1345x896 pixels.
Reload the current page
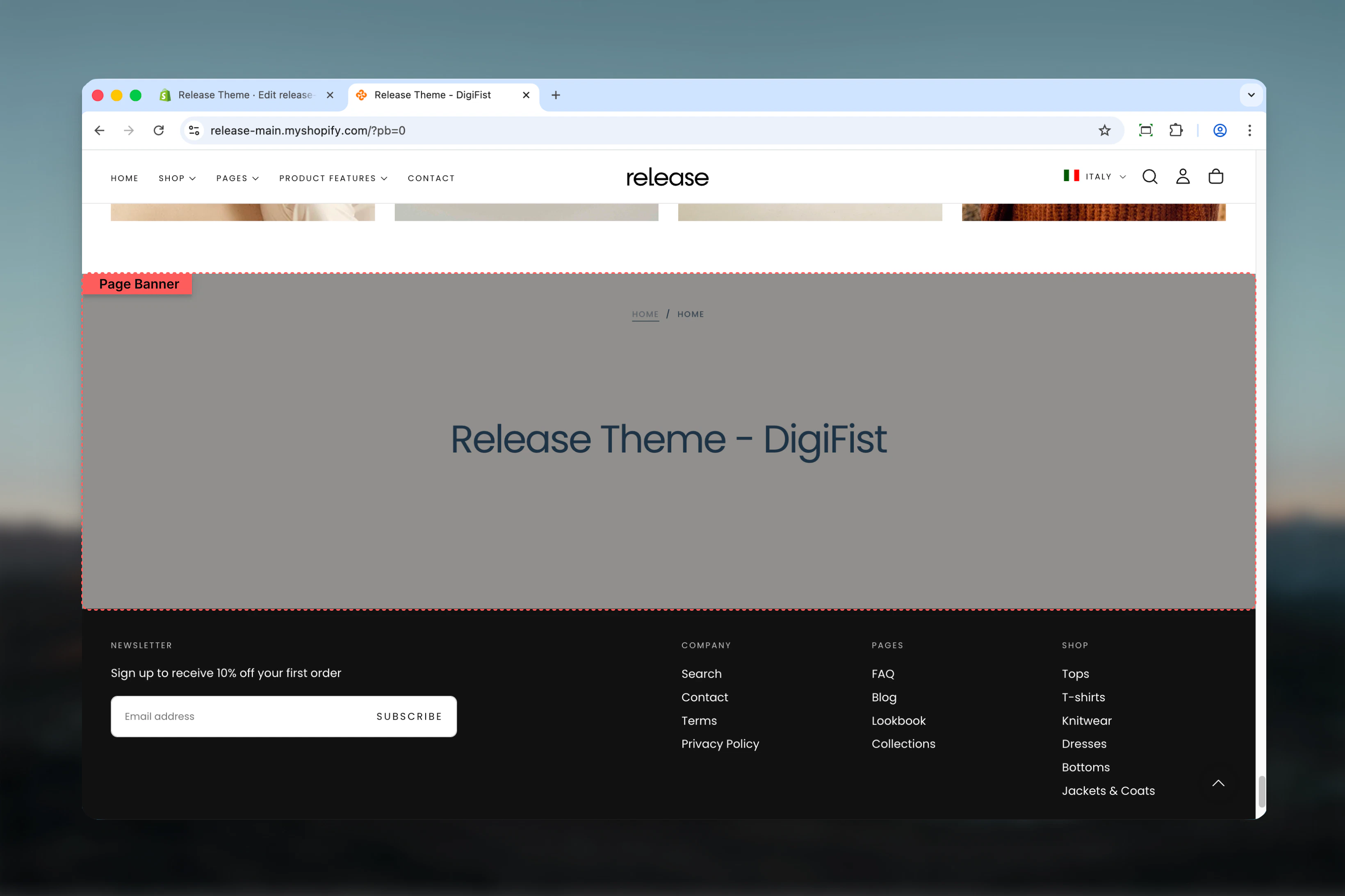159,130
